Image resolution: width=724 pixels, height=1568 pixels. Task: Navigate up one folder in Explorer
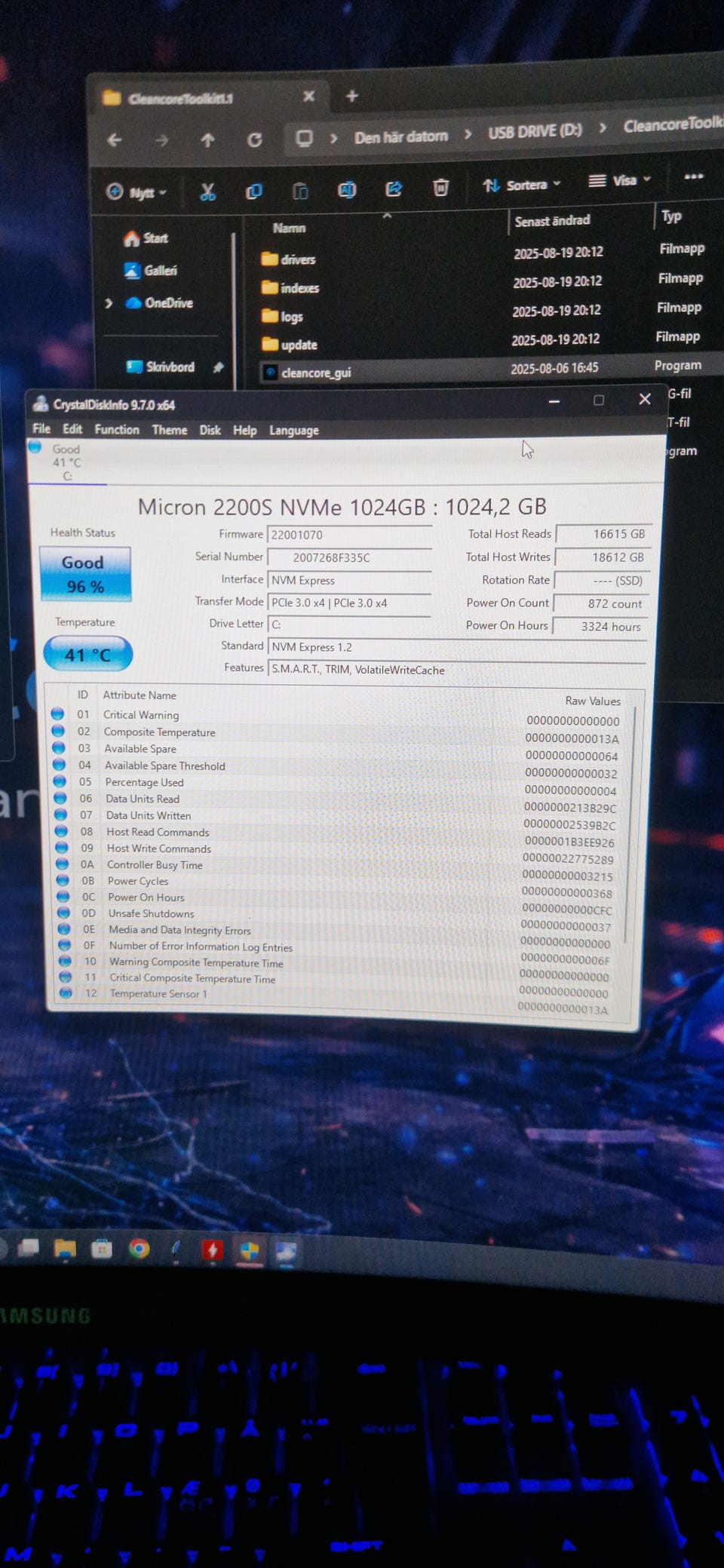208,140
